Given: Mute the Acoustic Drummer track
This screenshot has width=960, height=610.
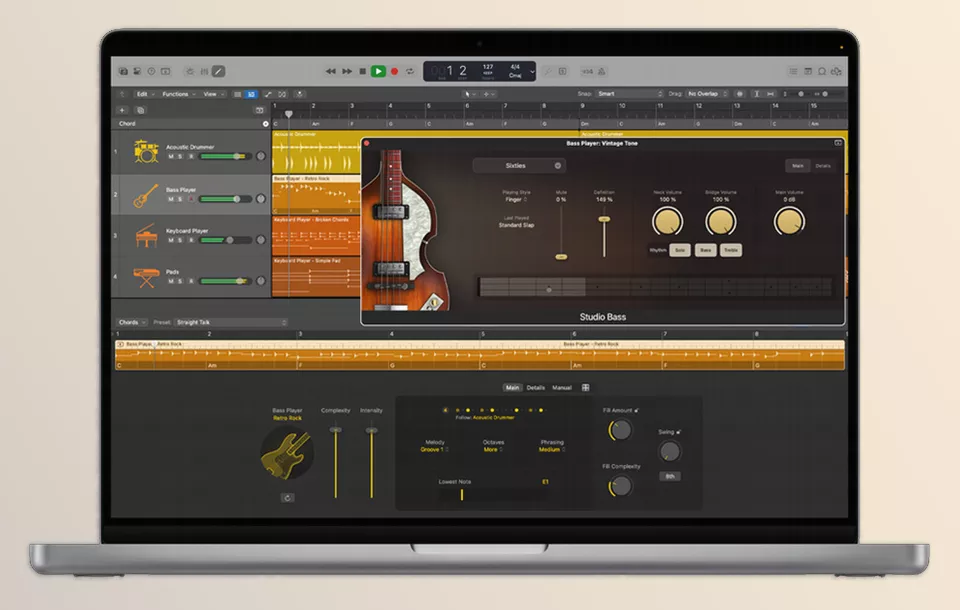Looking at the screenshot, I should click(x=171, y=157).
